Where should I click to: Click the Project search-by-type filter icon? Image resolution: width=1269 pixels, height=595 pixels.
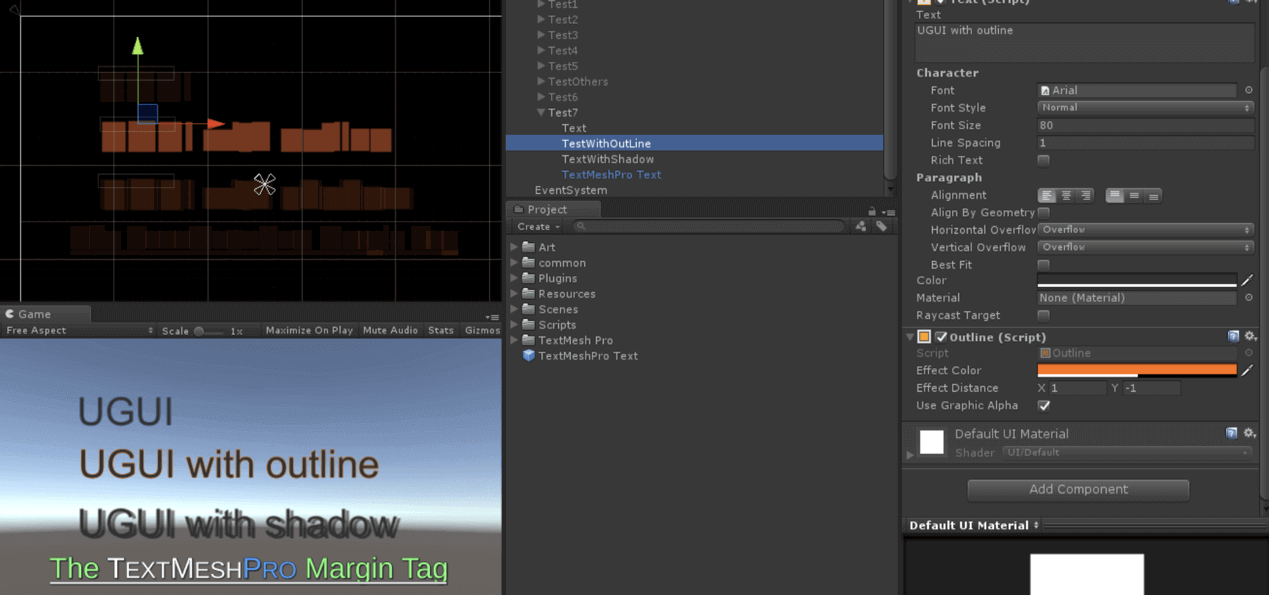coord(860,227)
